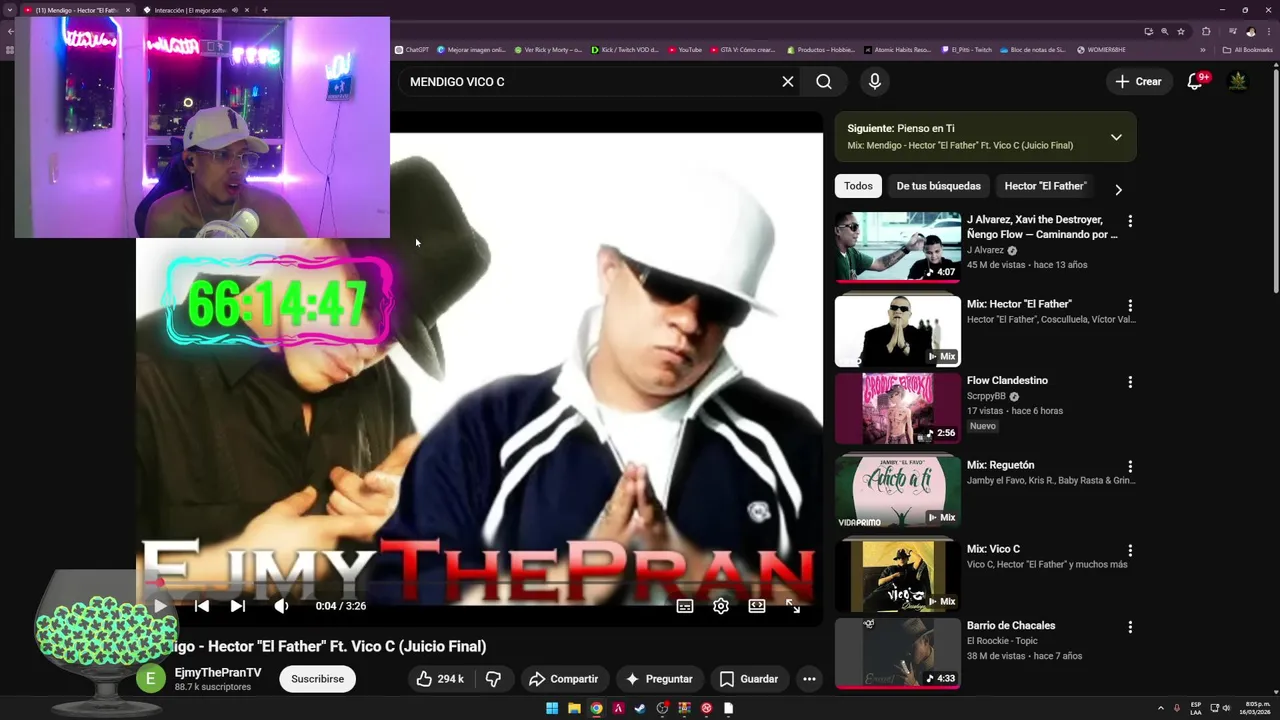
Task: Open EjmyThePranTV channel name
Action: pos(218,673)
